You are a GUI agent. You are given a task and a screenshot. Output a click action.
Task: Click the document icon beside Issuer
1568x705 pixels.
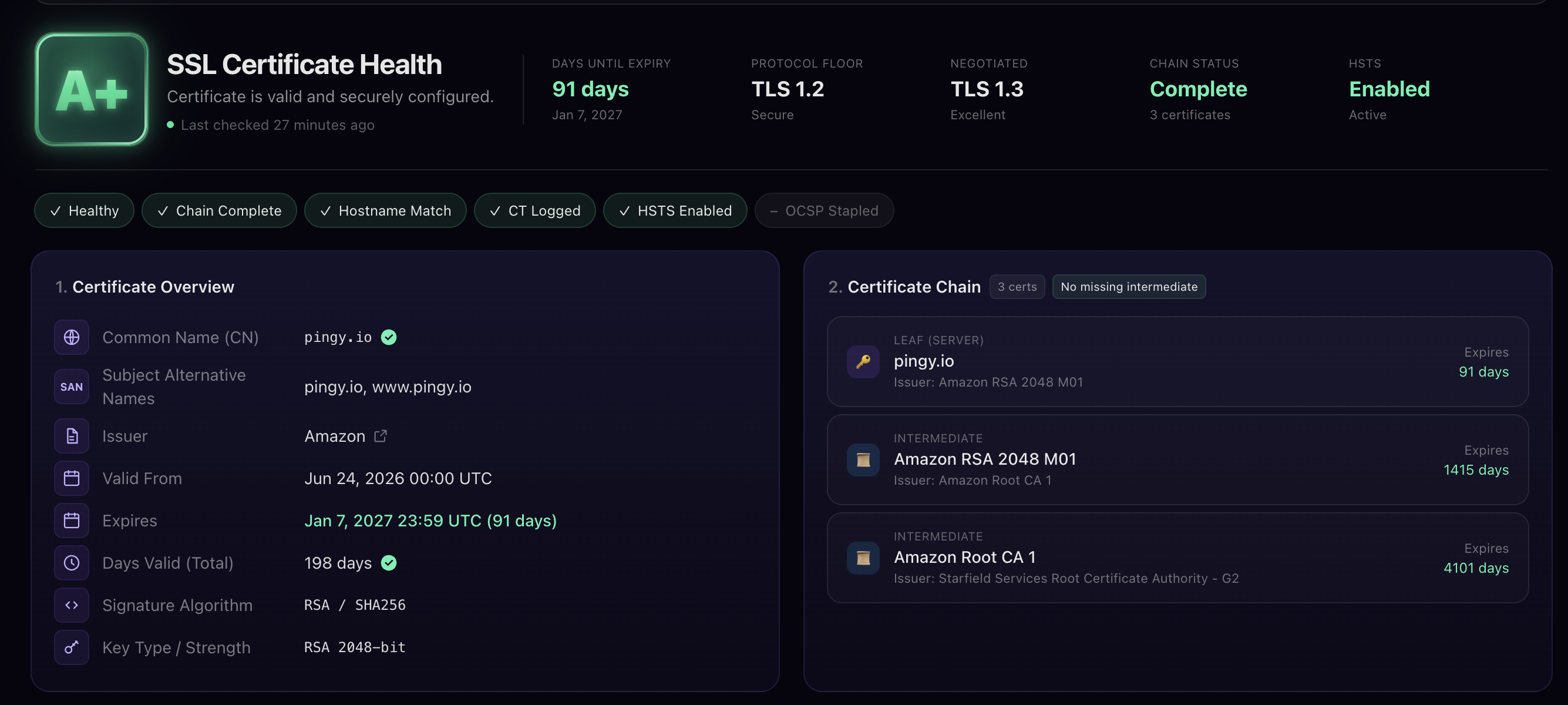coord(71,436)
